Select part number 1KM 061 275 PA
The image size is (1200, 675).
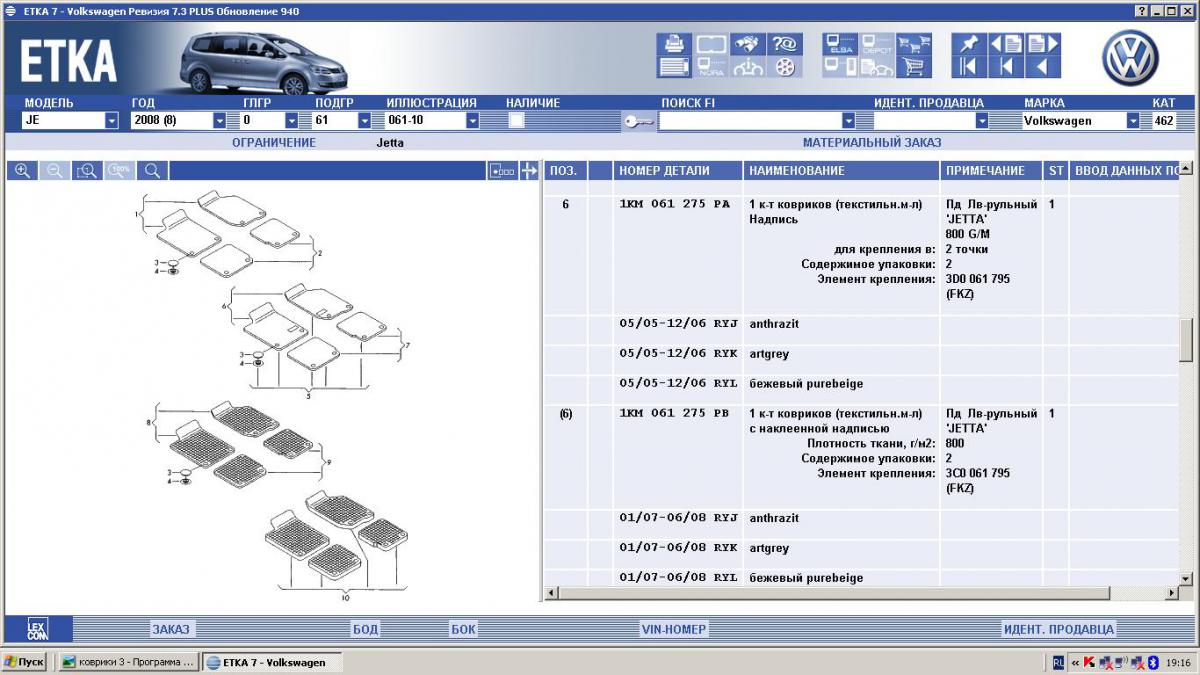point(675,204)
